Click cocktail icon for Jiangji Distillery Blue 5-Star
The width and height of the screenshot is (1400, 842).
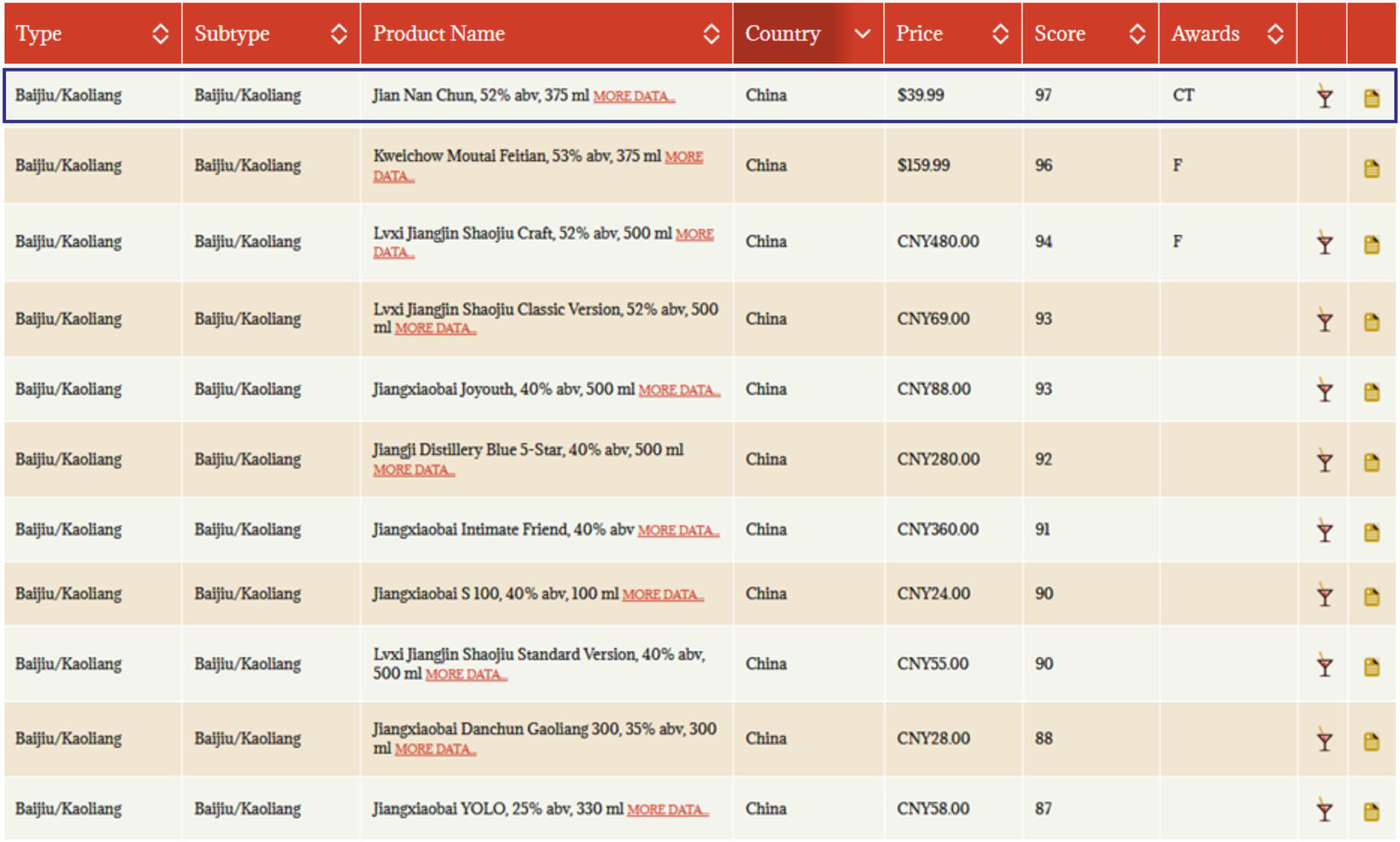pyautogui.click(x=1324, y=461)
